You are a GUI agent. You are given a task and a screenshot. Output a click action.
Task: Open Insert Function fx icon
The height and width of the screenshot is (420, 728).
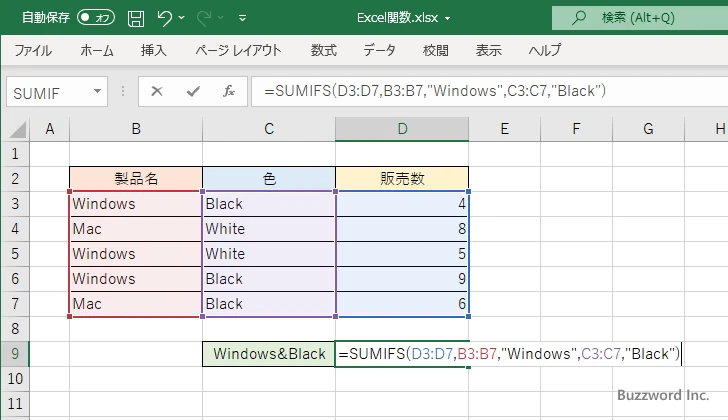(228, 91)
